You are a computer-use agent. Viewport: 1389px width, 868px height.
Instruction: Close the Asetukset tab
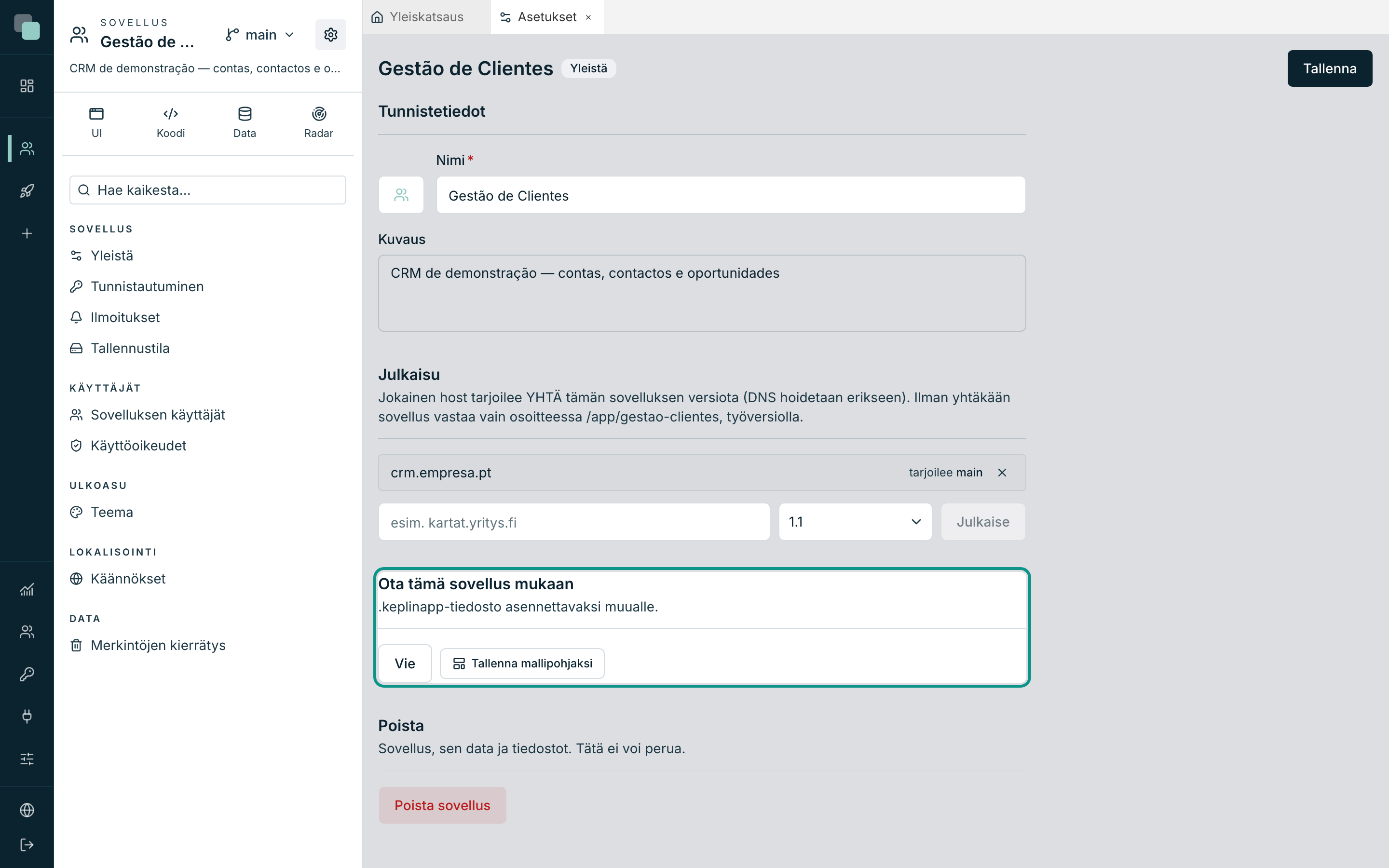[x=588, y=17]
